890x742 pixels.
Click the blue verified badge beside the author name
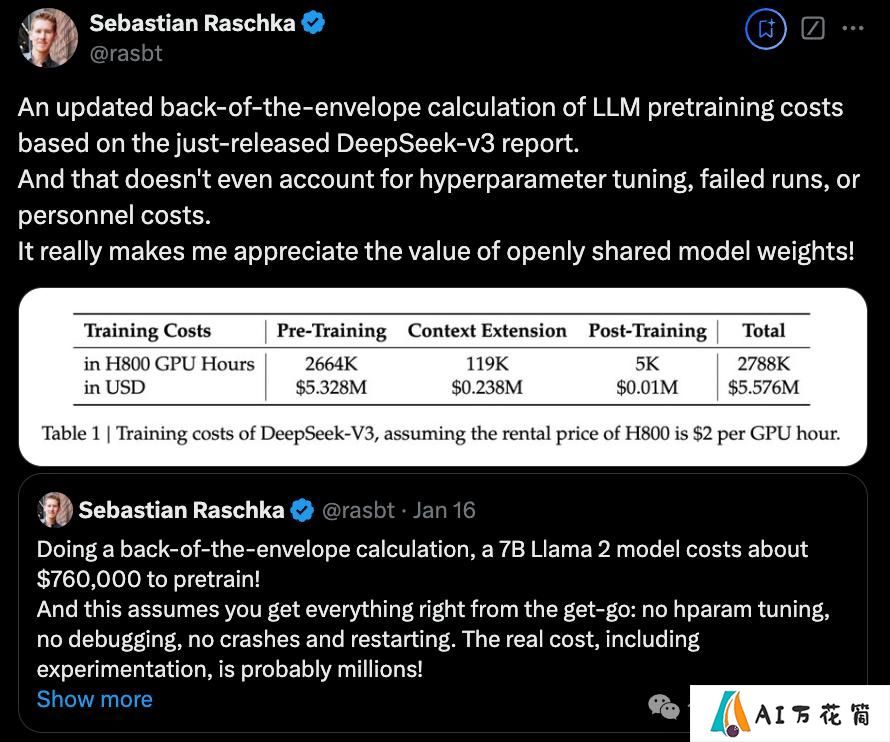pos(313,23)
